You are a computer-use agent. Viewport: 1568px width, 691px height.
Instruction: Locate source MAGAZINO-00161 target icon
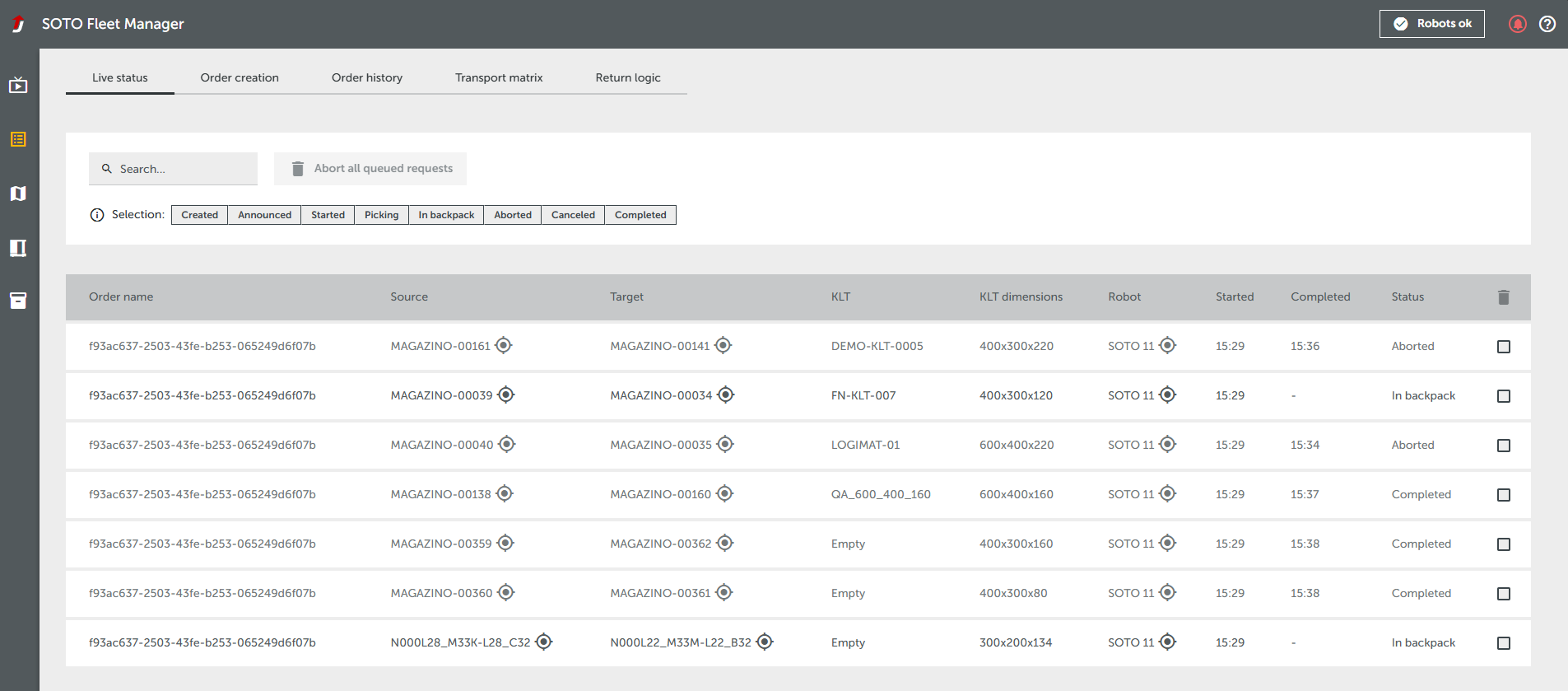point(504,345)
